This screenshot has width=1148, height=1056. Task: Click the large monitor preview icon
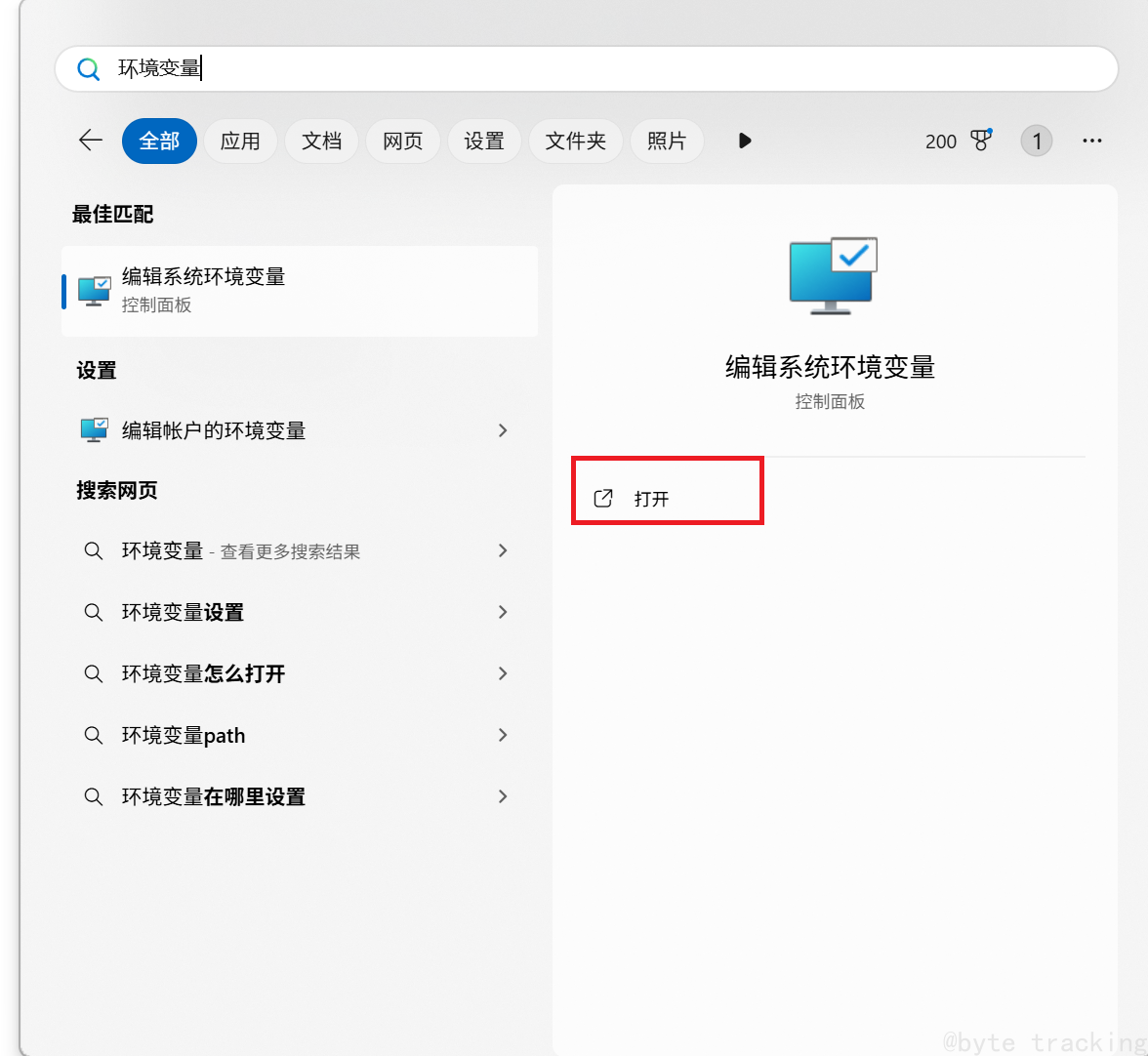(x=831, y=274)
